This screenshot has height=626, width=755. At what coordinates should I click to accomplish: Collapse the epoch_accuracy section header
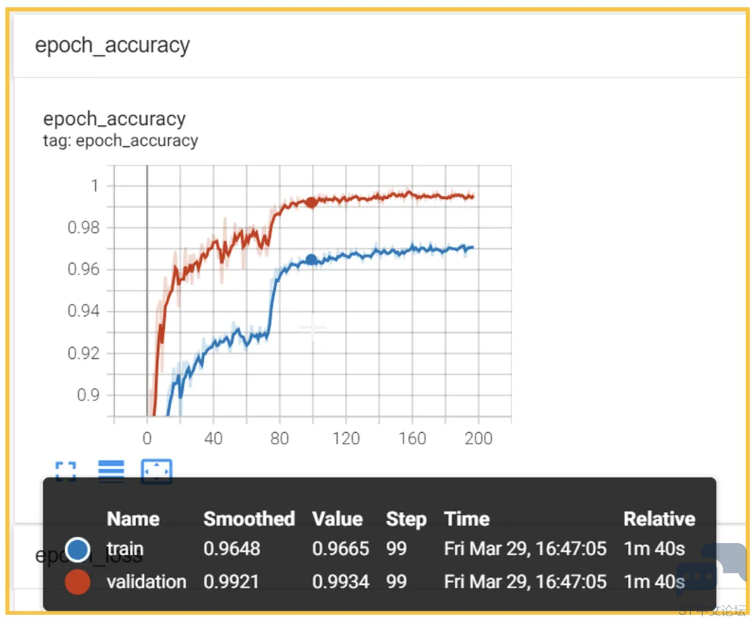[113, 46]
